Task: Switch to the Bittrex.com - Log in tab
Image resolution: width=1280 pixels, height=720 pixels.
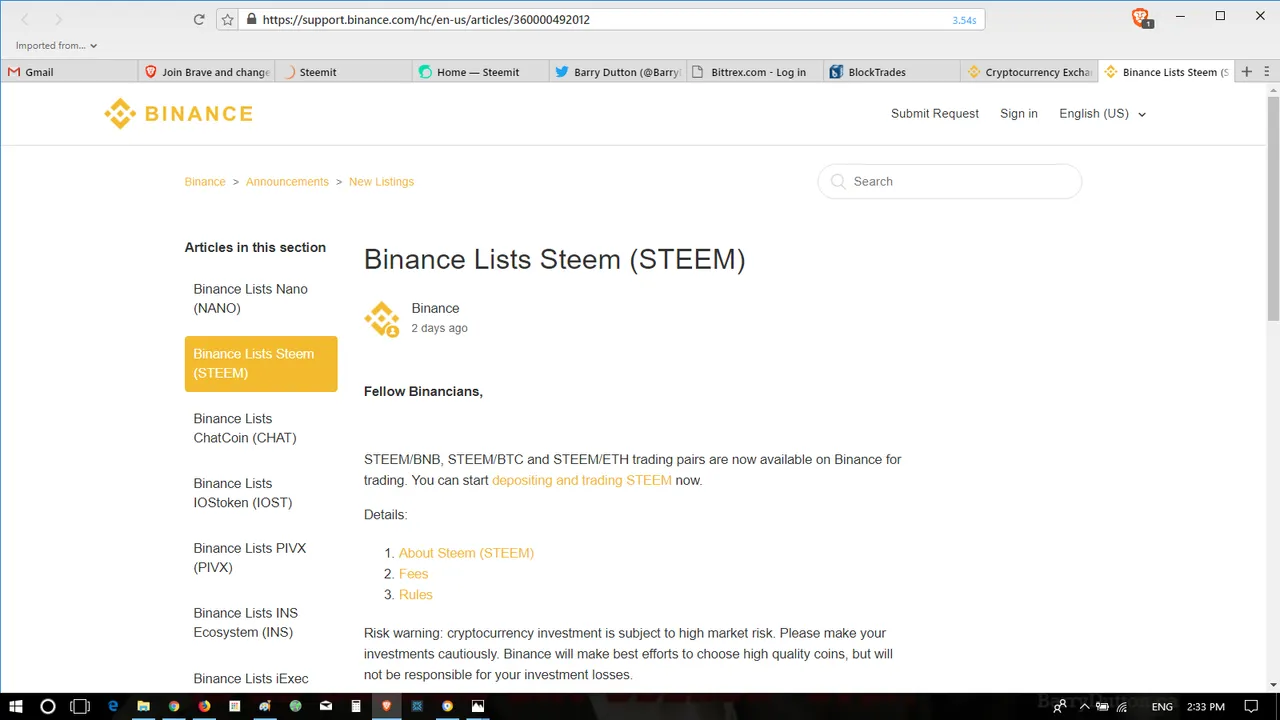Action: (x=755, y=72)
